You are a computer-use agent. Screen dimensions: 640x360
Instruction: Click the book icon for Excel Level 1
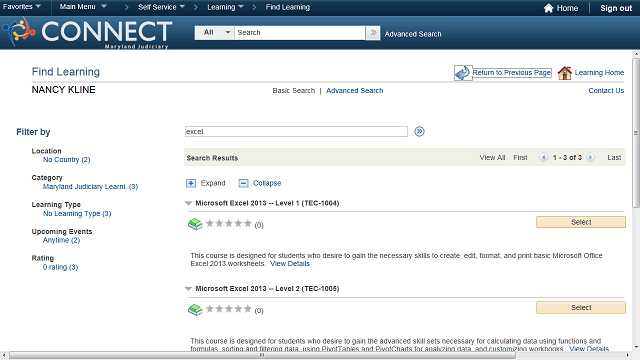195,224
